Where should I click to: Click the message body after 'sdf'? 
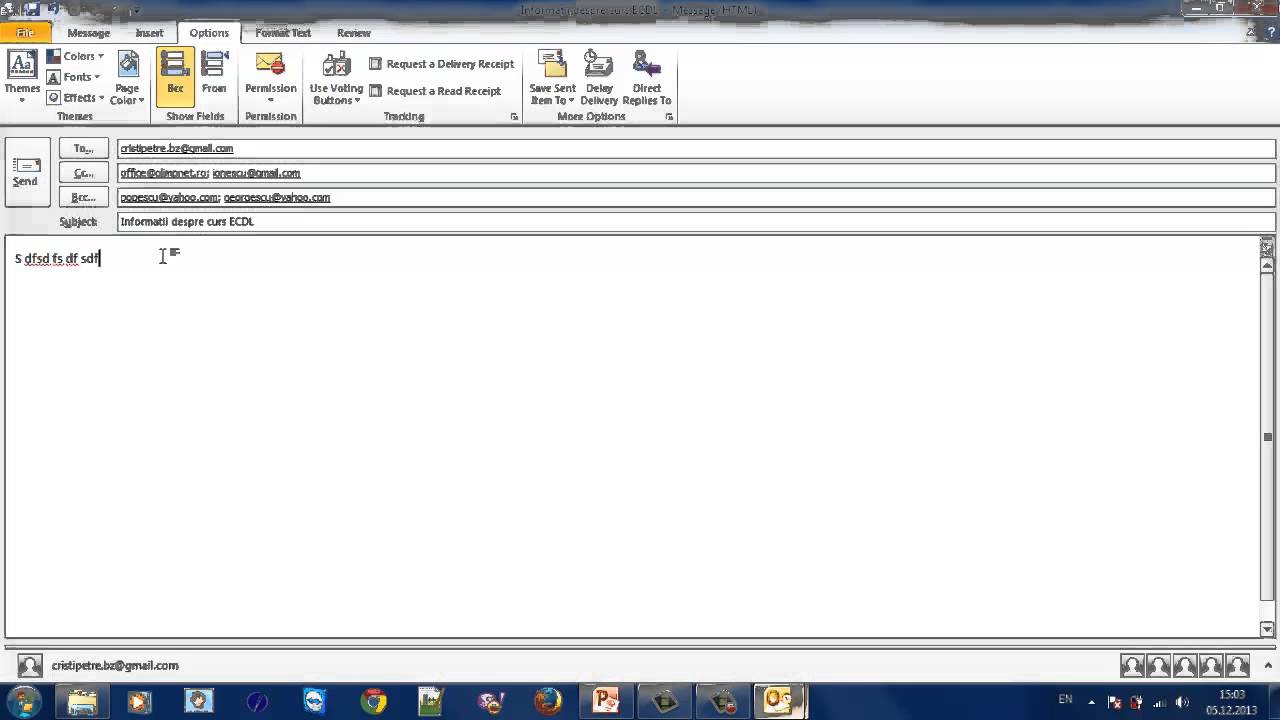pos(101,259)
